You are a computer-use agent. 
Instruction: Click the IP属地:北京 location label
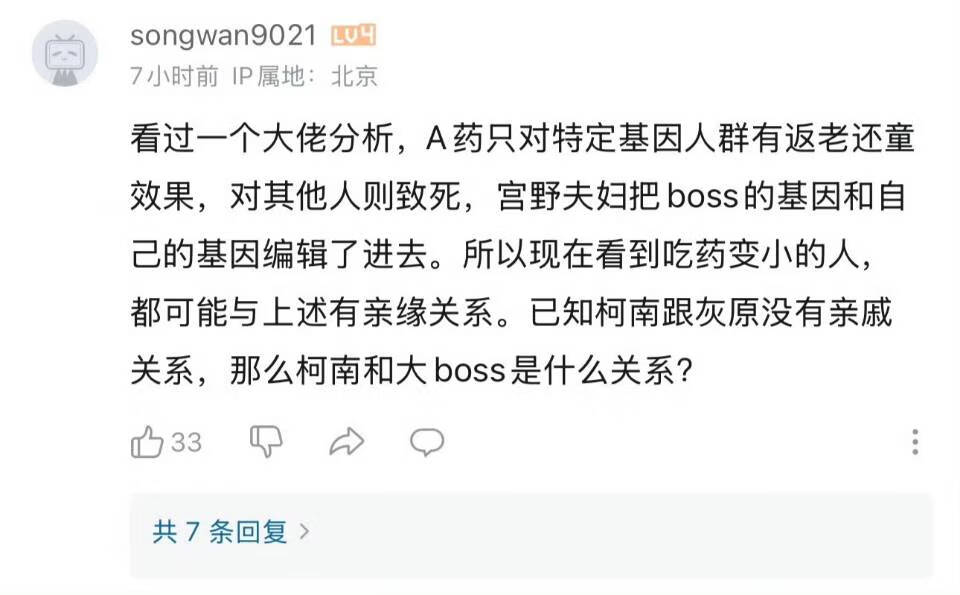pos(305,76)
